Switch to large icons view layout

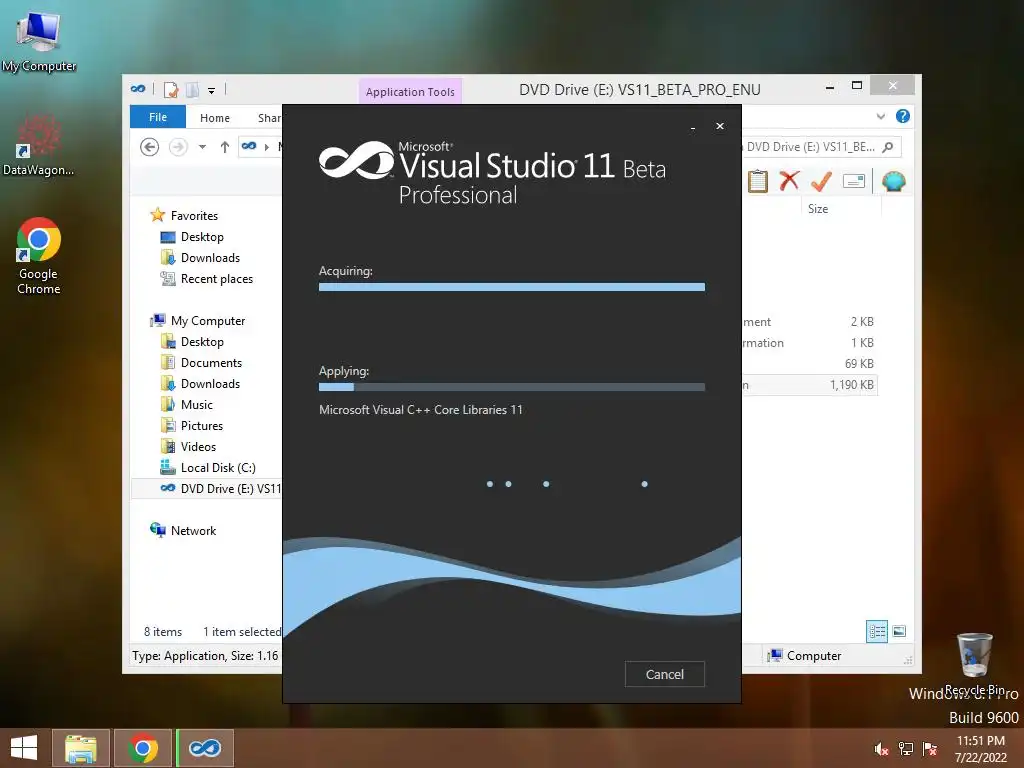click(899, 631)
